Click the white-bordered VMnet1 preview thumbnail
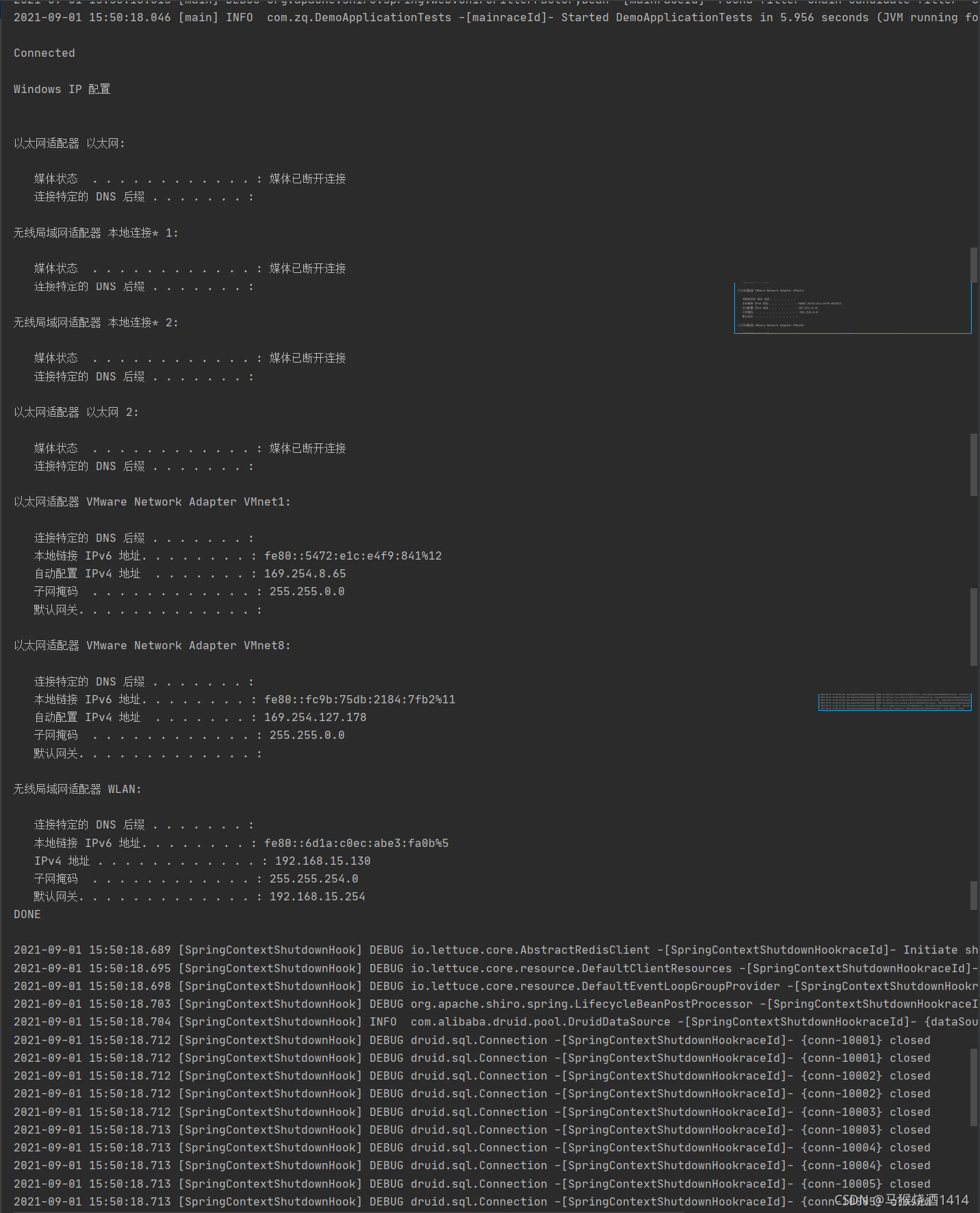This screenshot has width=980, height=1213. (853, 308)
